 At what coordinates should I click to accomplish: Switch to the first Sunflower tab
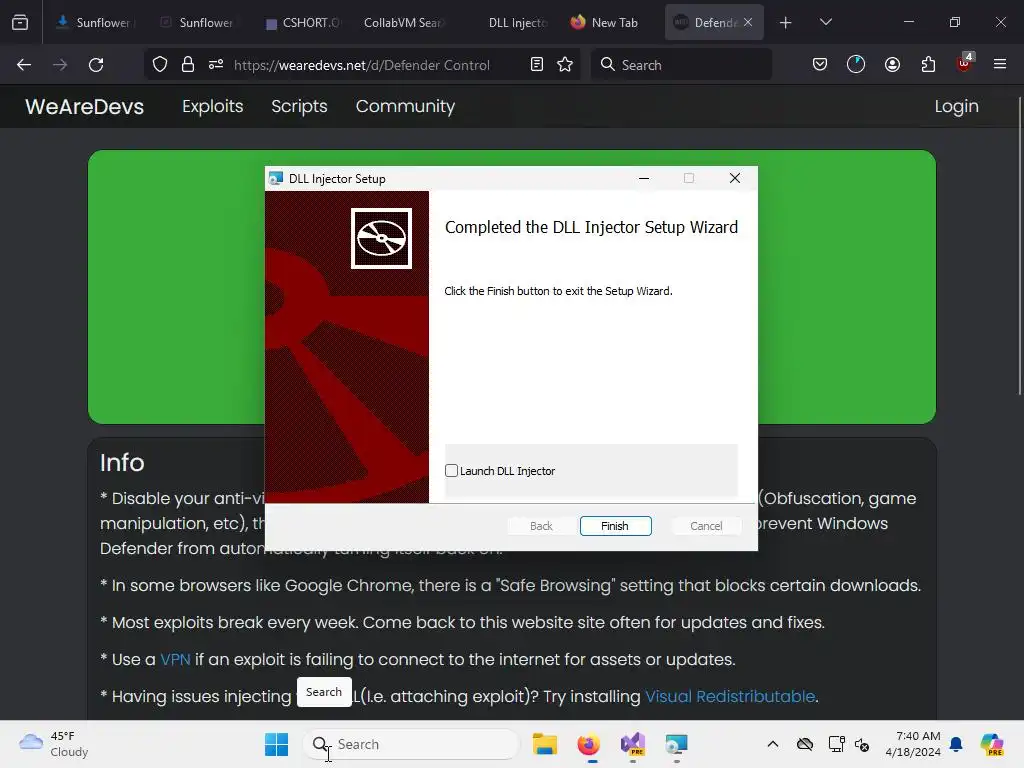(94, 22)
